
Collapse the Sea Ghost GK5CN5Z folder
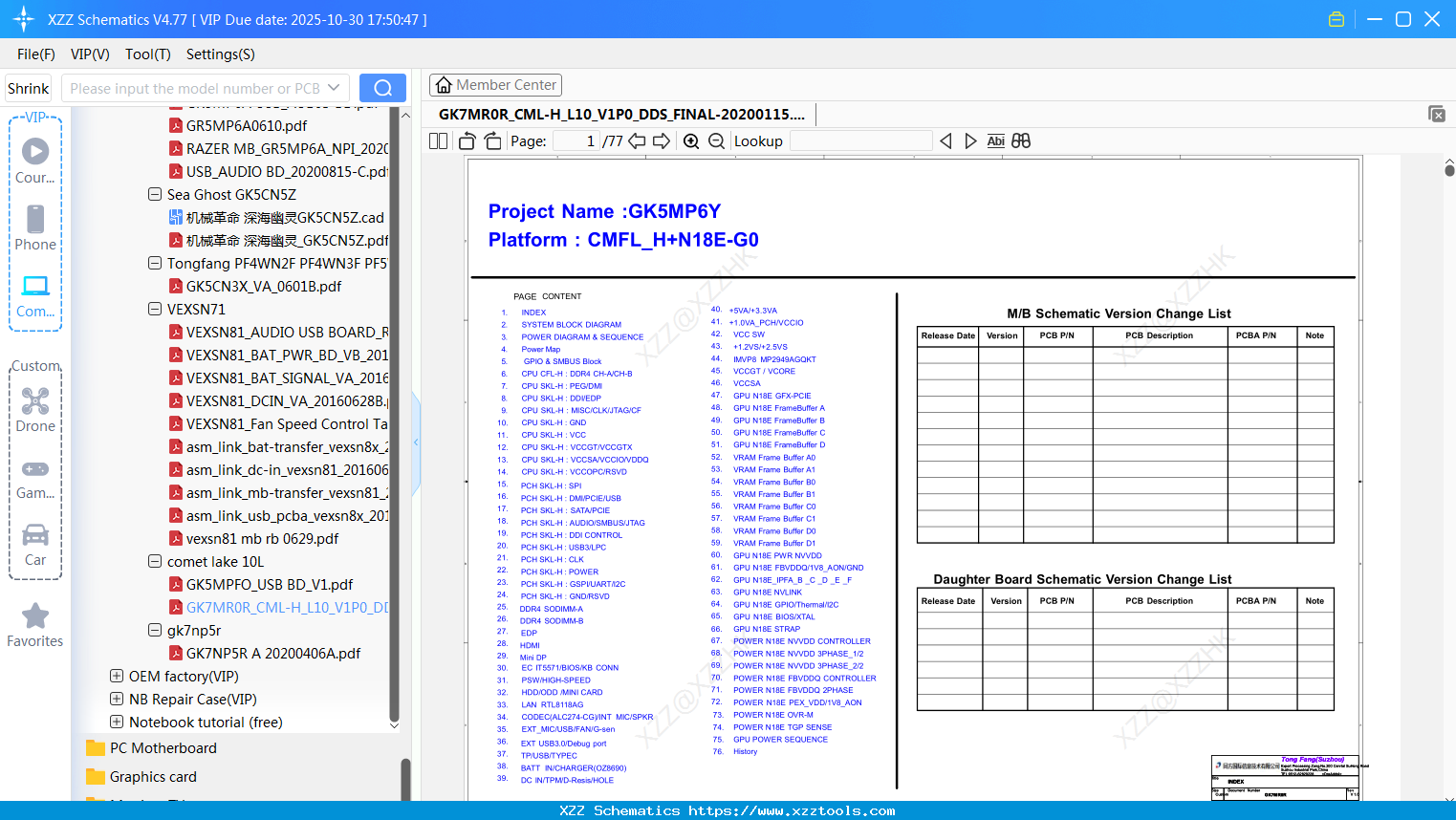point(155,194)
